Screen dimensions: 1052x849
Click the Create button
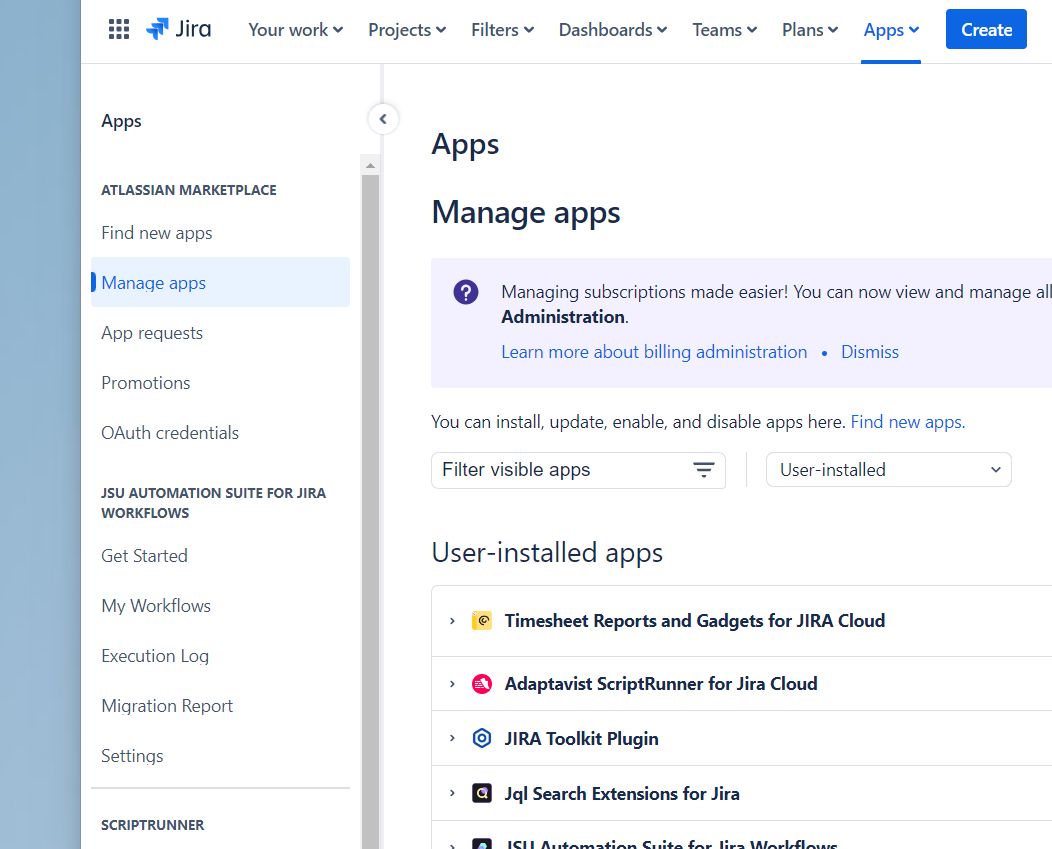tap(985, 30)
